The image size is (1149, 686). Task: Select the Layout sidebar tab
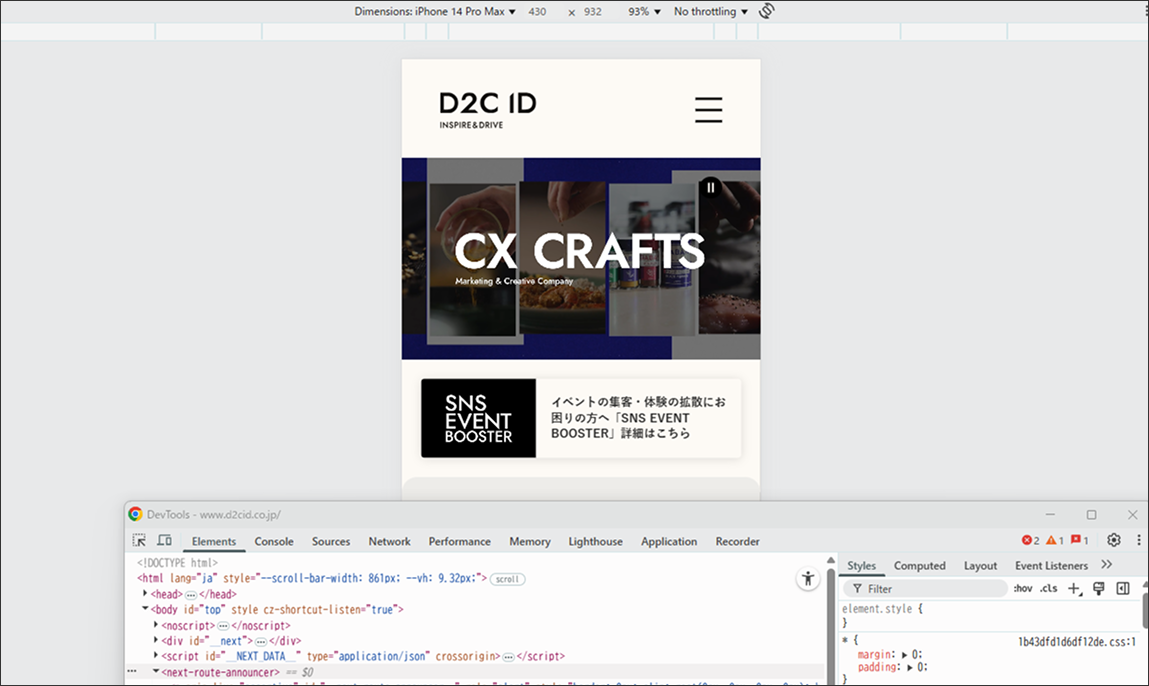coord(980,566)
